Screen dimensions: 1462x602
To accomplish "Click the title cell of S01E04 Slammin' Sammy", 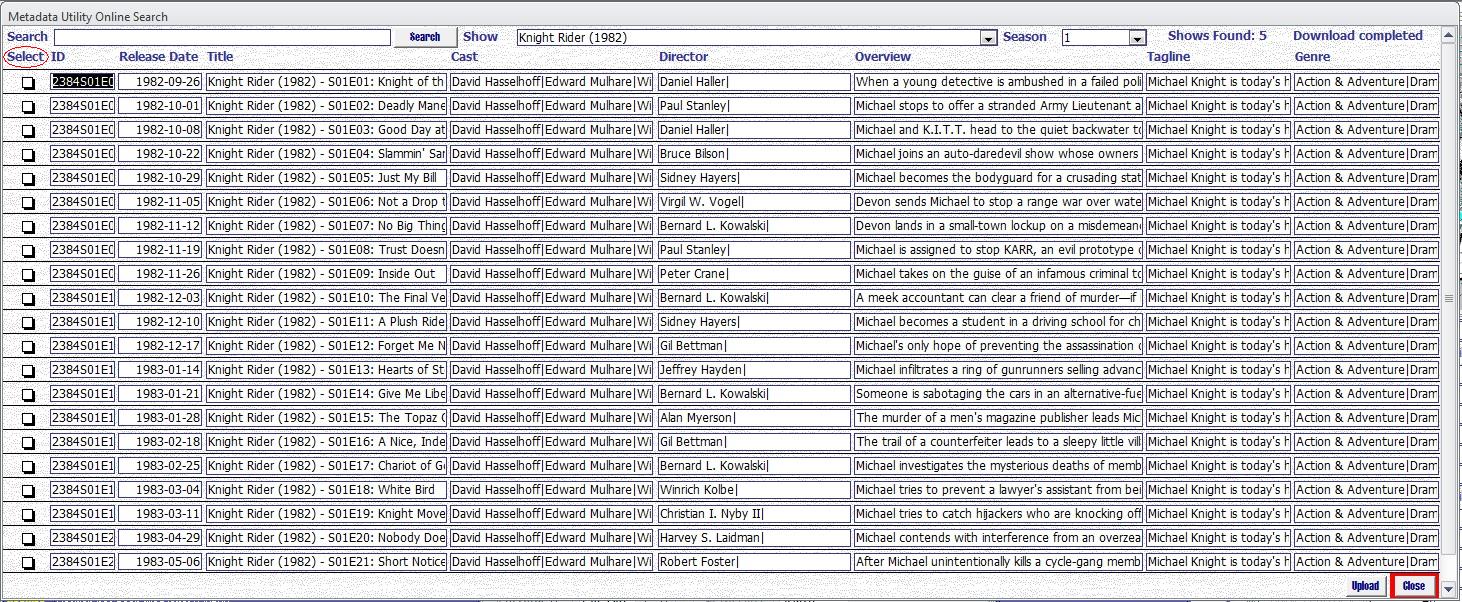I will pyautogui.click(x=326, y=154).
